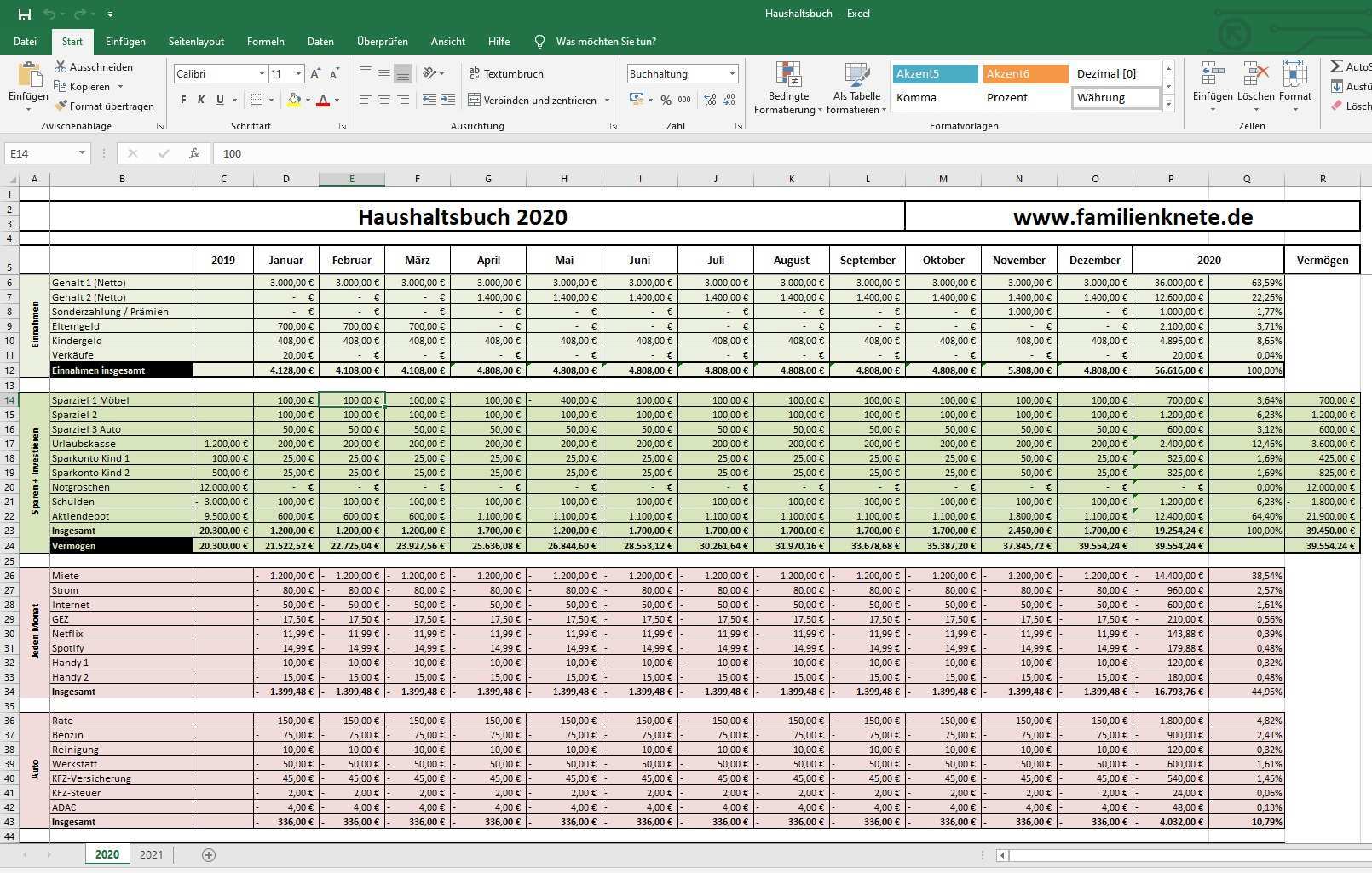Toggle bold formatting (F button)

point(183,100)
